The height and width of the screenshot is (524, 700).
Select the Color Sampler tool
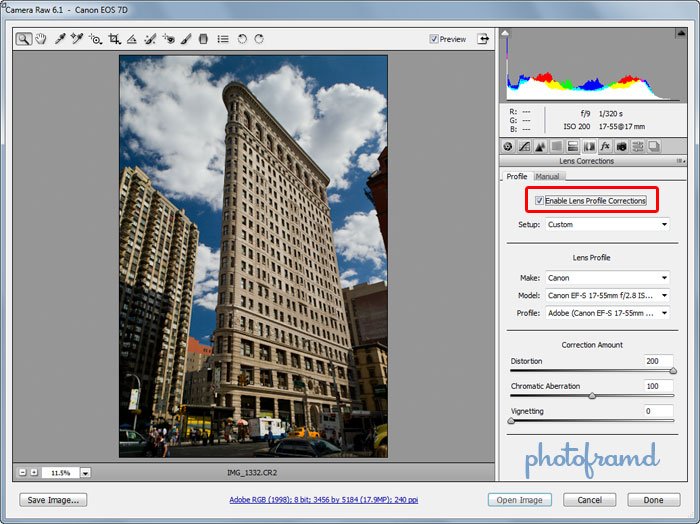pyautogui.click(x=77, y=39)
